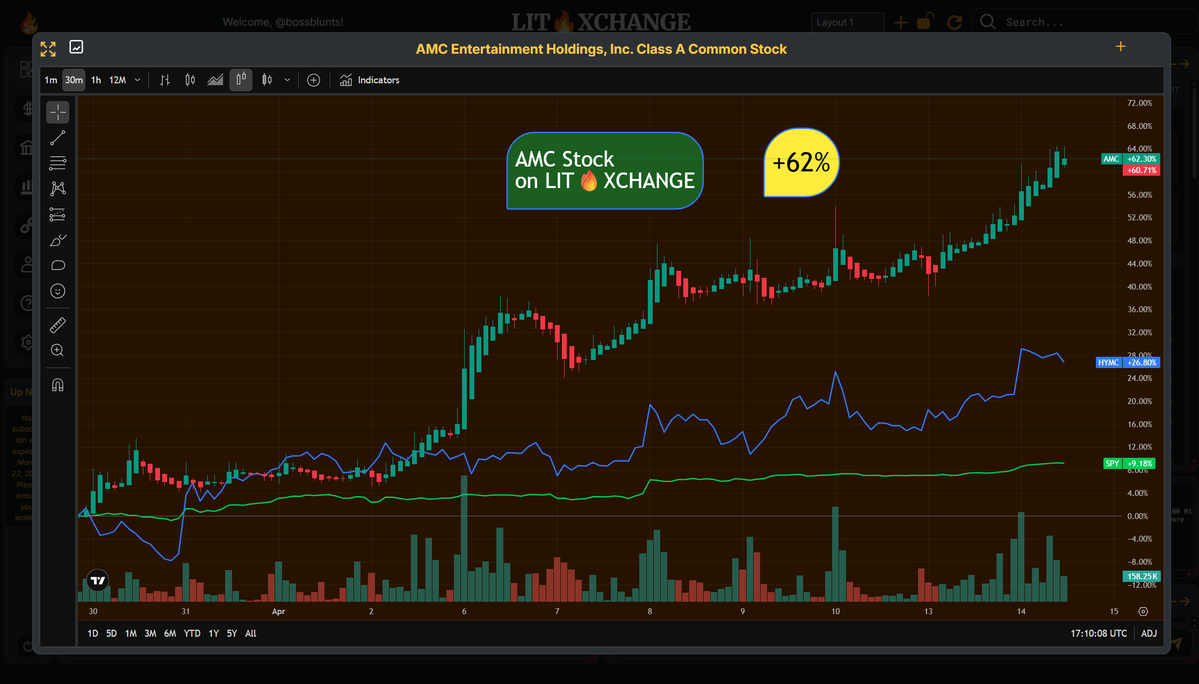
Task: Click the chart style icon beside dropdown arrow
Action: point(267,79)
